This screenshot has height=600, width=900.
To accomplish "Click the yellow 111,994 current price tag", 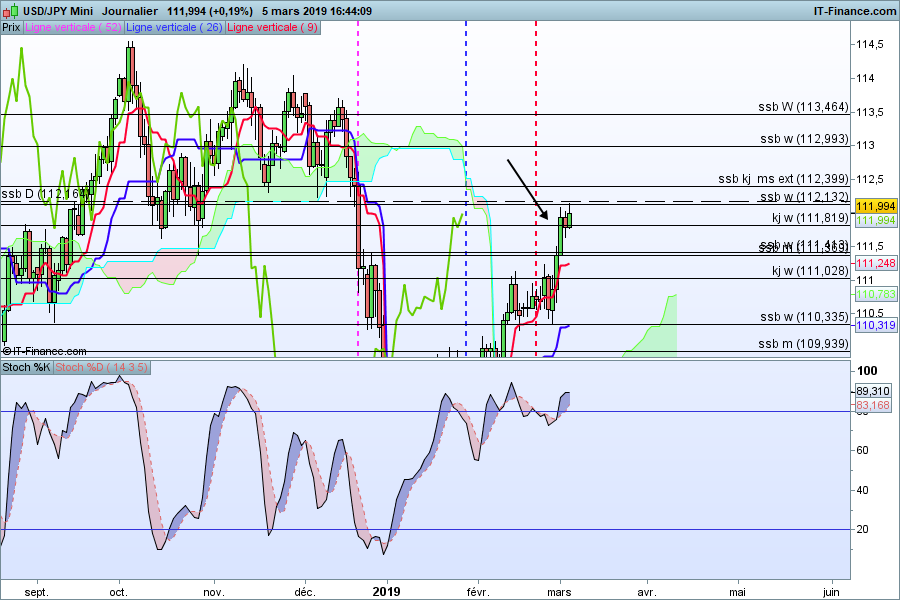I will [x=873, y=205].
